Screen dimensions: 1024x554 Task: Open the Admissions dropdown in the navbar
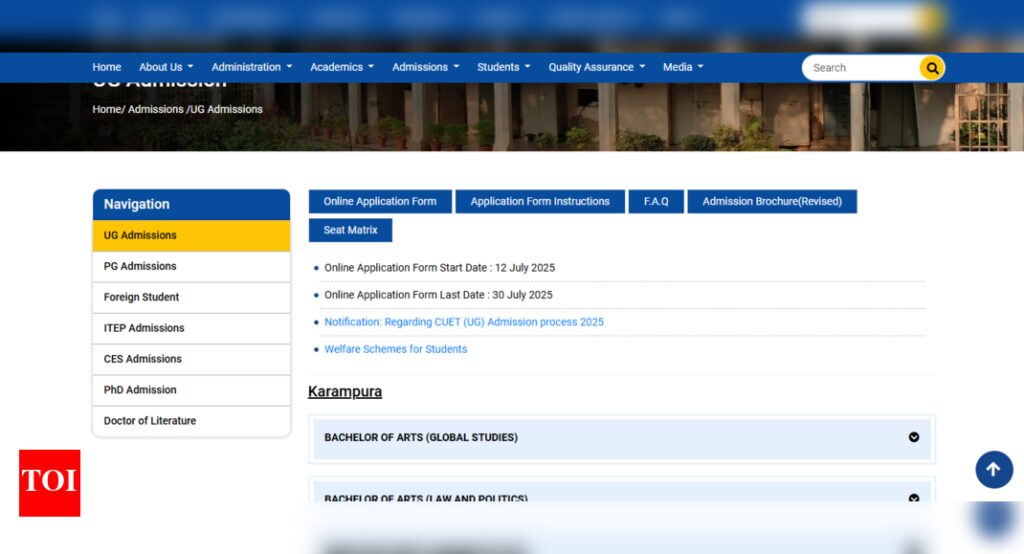(x=425, y=67)
